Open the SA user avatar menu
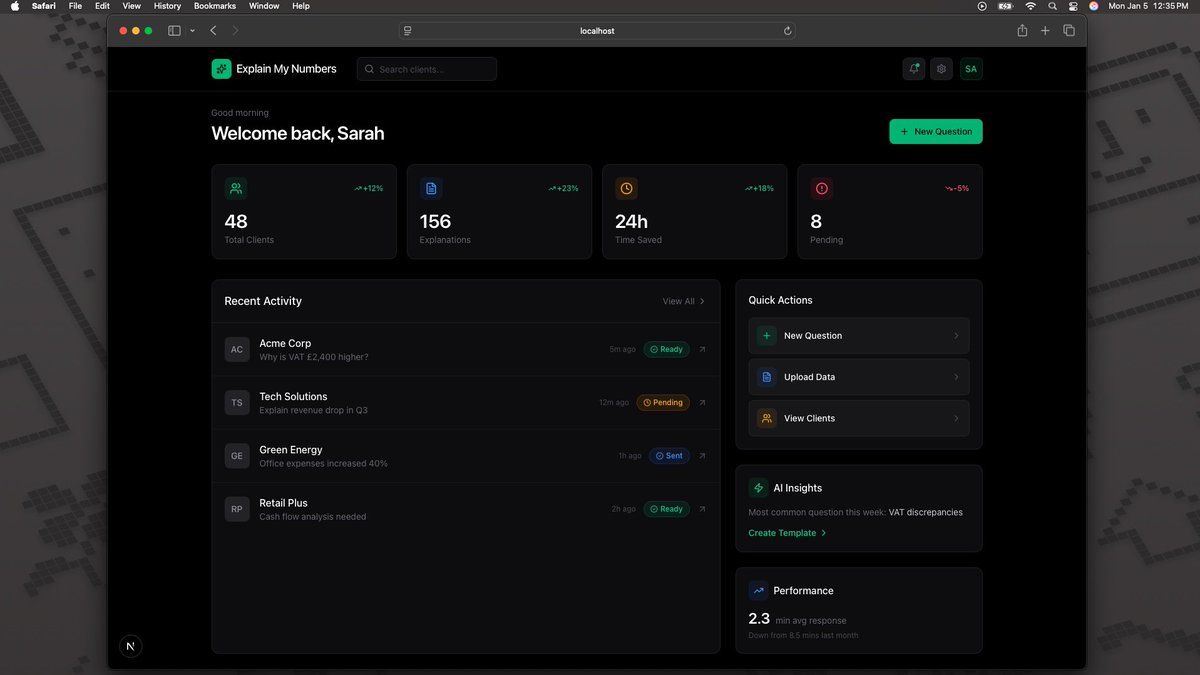 [971, 69]
